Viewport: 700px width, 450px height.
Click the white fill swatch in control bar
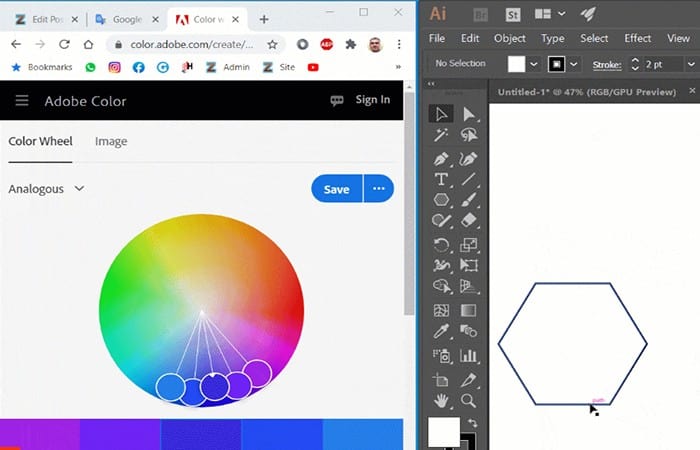point(517,64)
